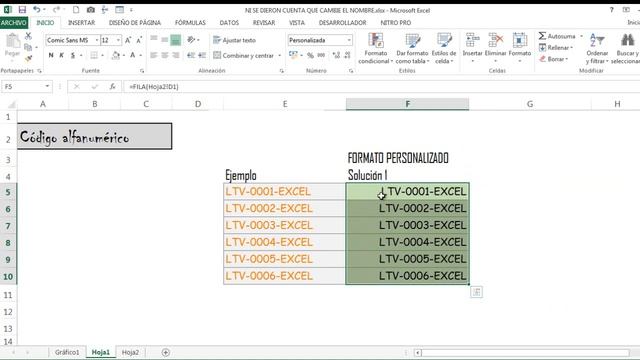Open the ARCHIVO tab
Screen dimensions: 640x360
(x=14, y=23)
